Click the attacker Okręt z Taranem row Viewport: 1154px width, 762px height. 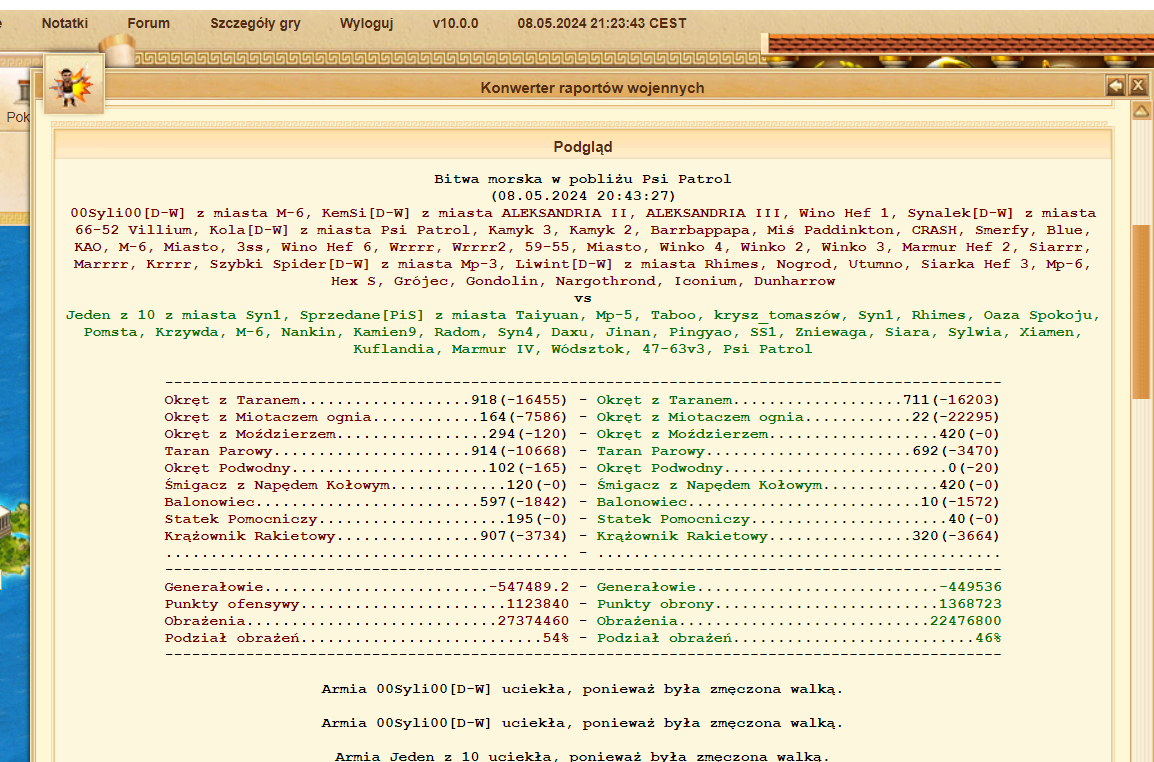click(x=366, y=400)
